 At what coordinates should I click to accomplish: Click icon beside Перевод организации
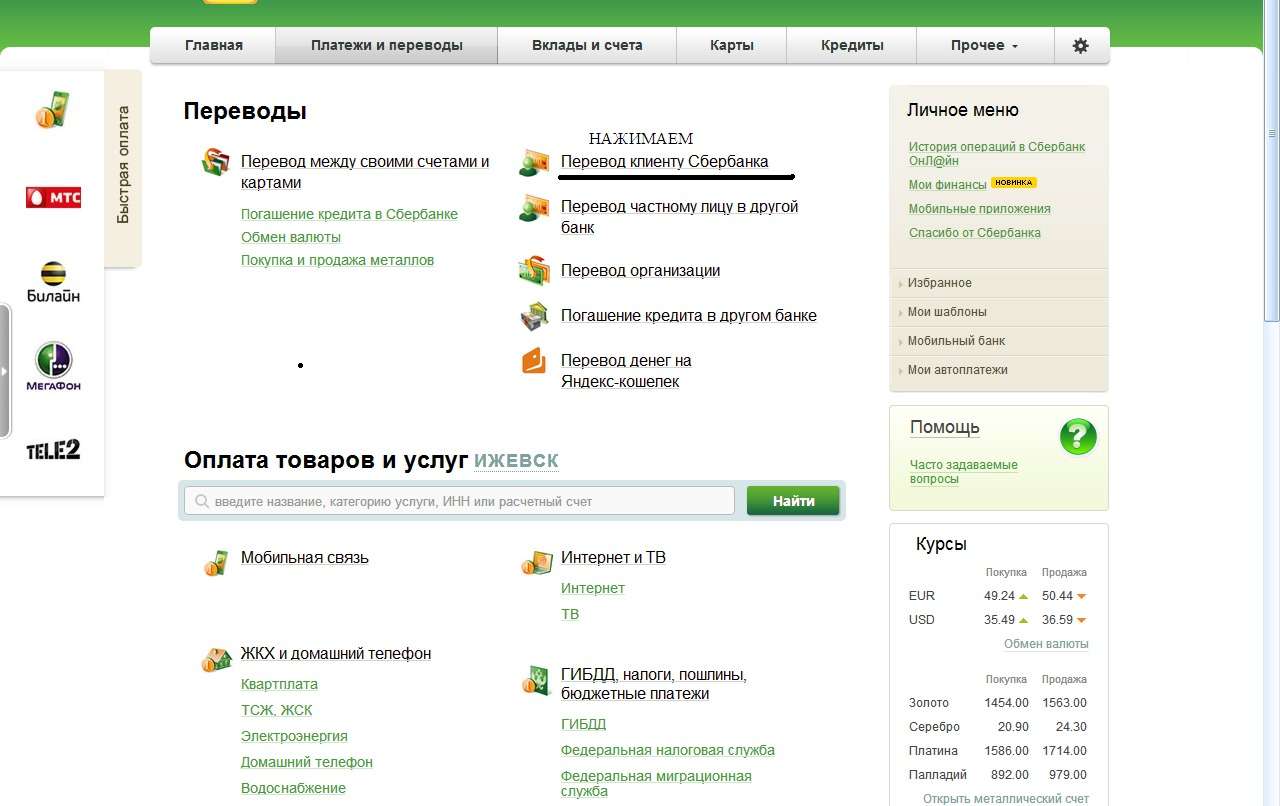pyautogui.click(x=534, y=270)
